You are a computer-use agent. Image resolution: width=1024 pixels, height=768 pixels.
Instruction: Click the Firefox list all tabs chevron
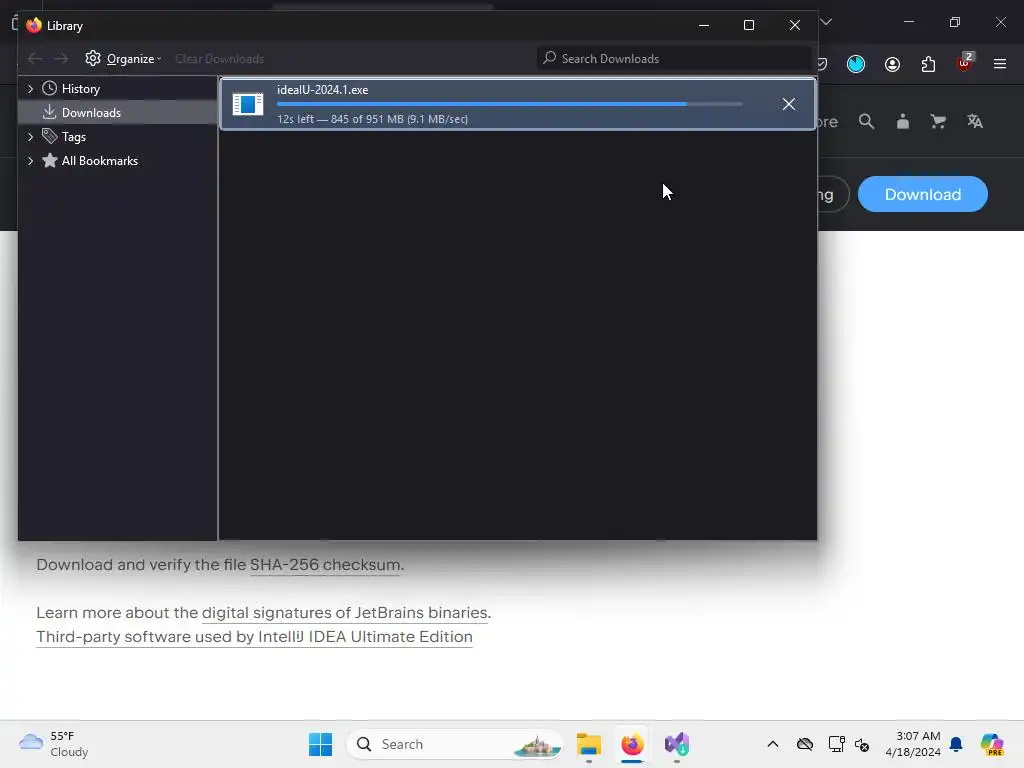click(826, 22)
